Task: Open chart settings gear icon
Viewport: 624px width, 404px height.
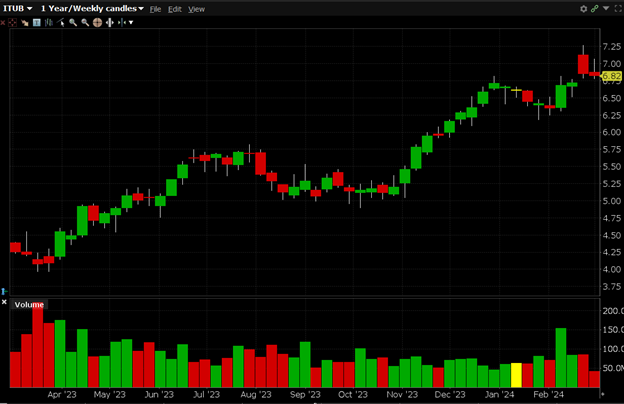Action: click(x=583, y=9)
